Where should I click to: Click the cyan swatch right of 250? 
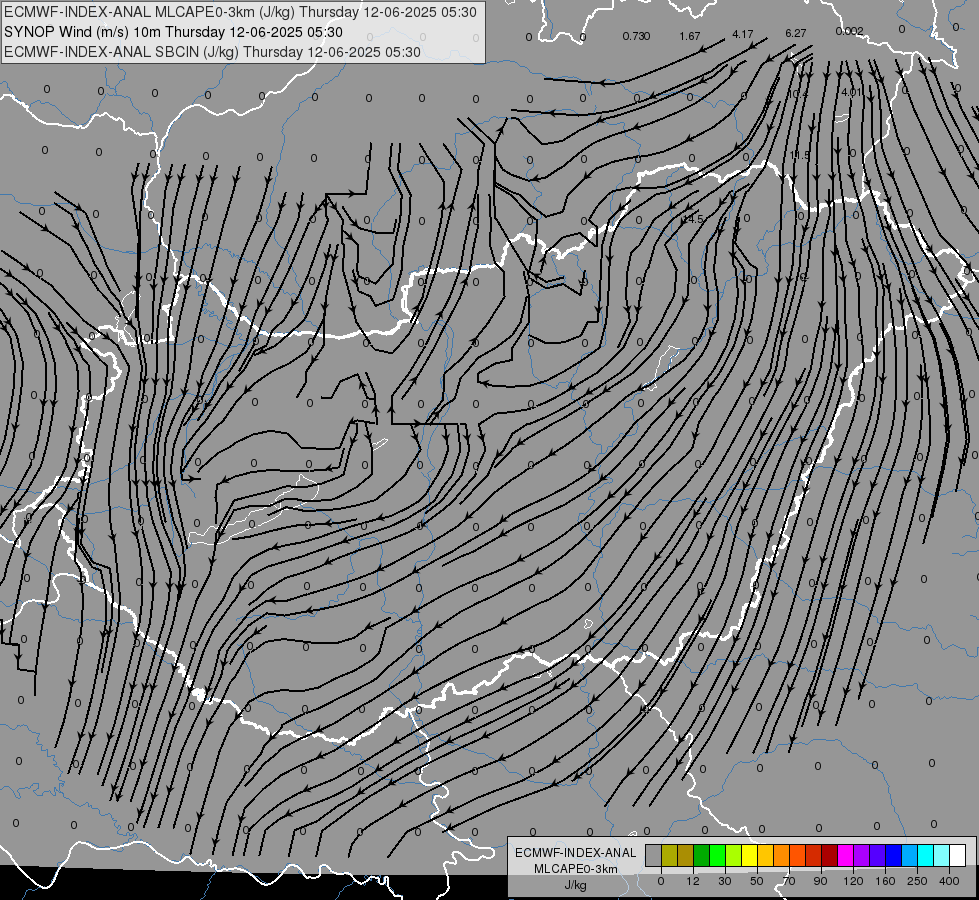pyautogui.click(x=926, y=855)
